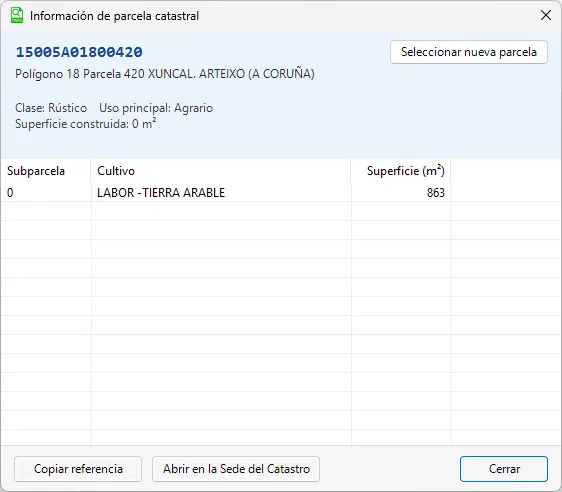Copy the reference with Copiar referencia
Viewport: 562px width, 492px height.
[x=78, y=469]
